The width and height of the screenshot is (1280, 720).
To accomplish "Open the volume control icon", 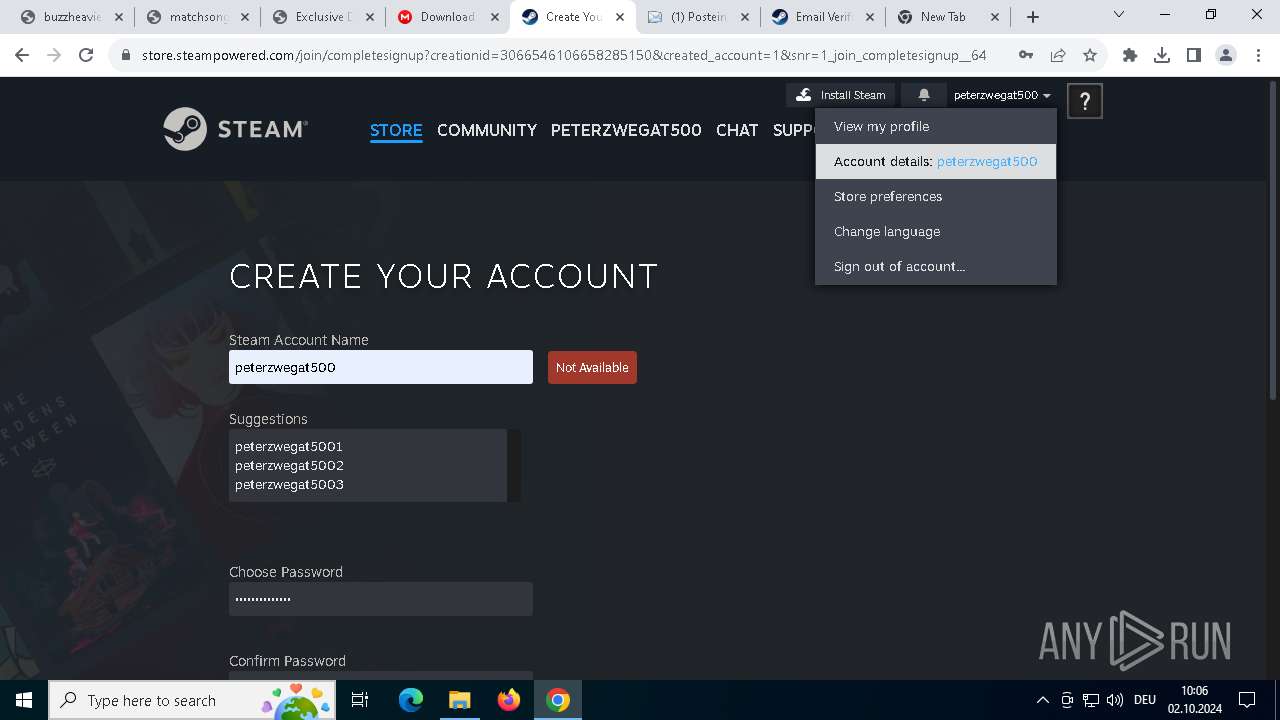I will (x=1115, y=700).
